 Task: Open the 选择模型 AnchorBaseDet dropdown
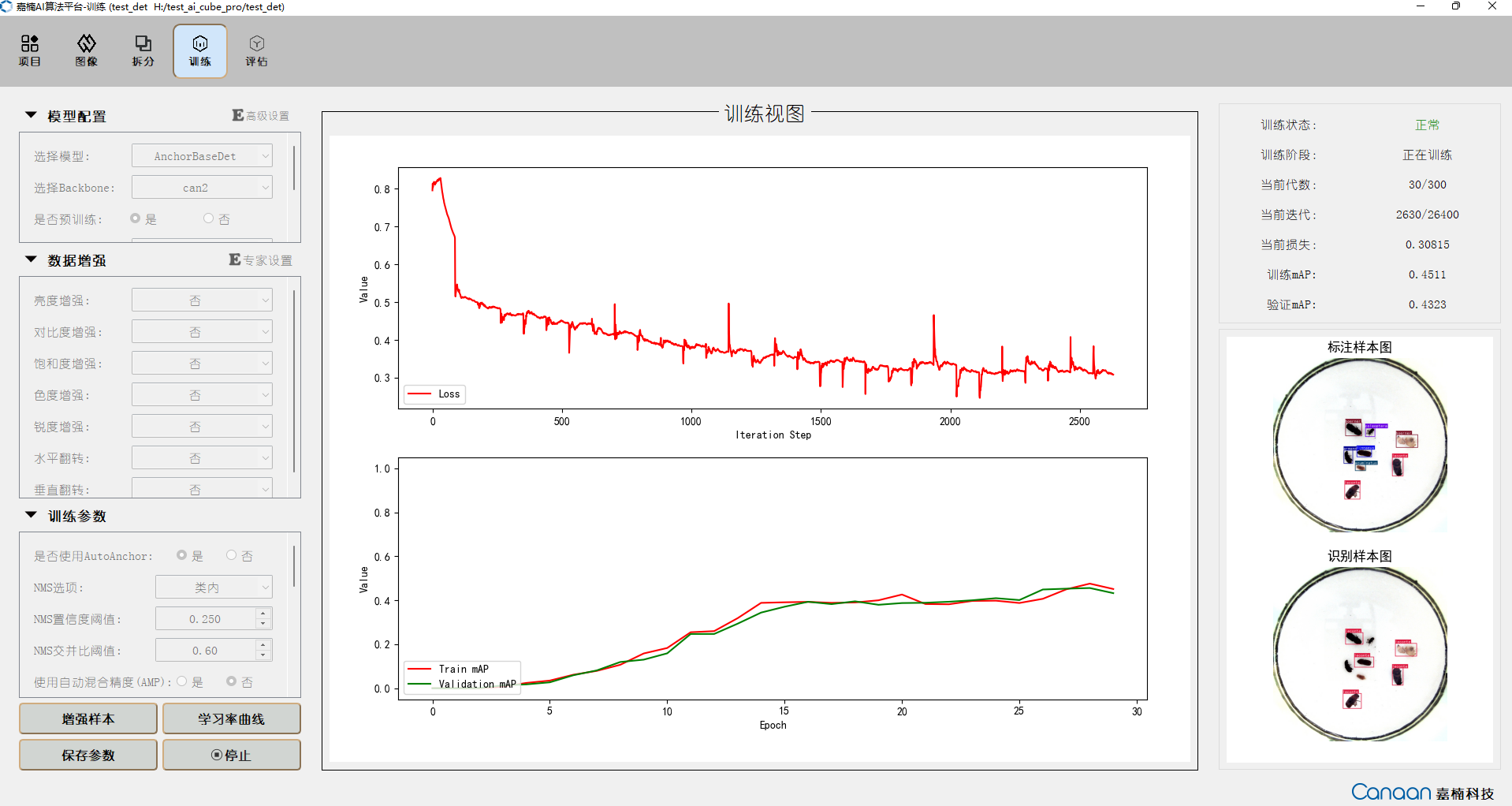click(x=202, y=156)
